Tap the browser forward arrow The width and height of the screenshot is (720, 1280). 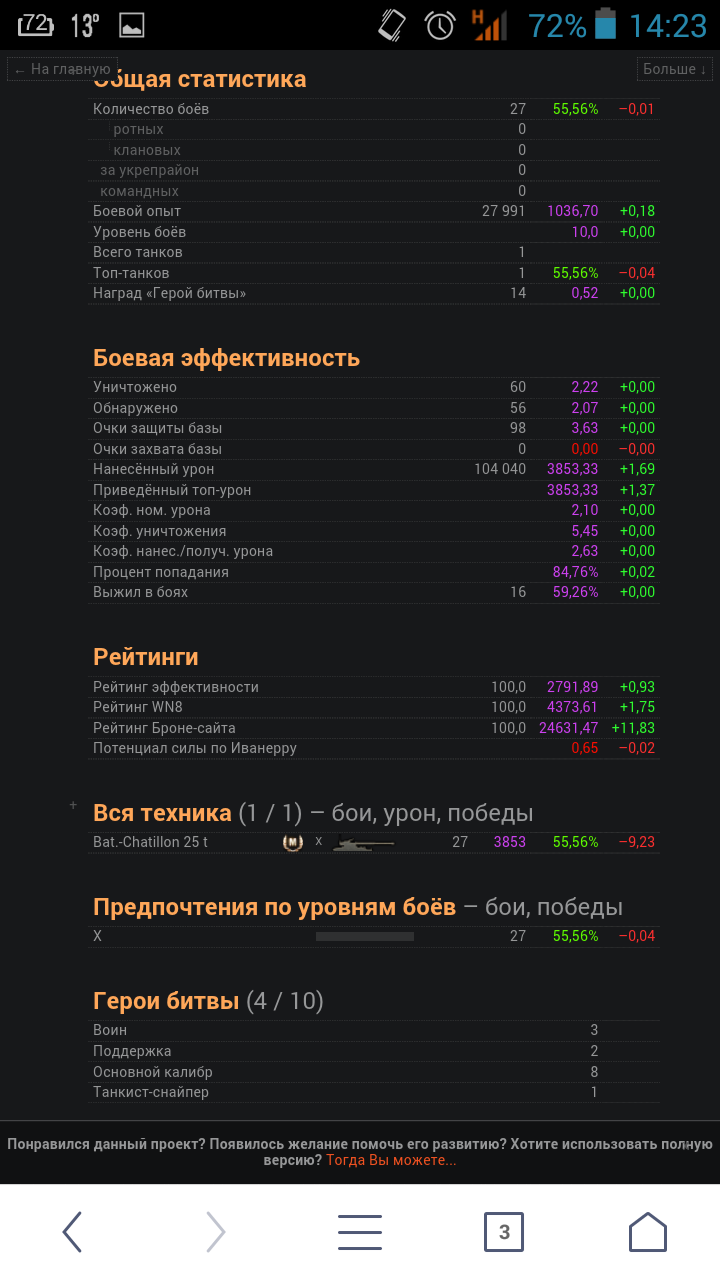point(216,1232)
